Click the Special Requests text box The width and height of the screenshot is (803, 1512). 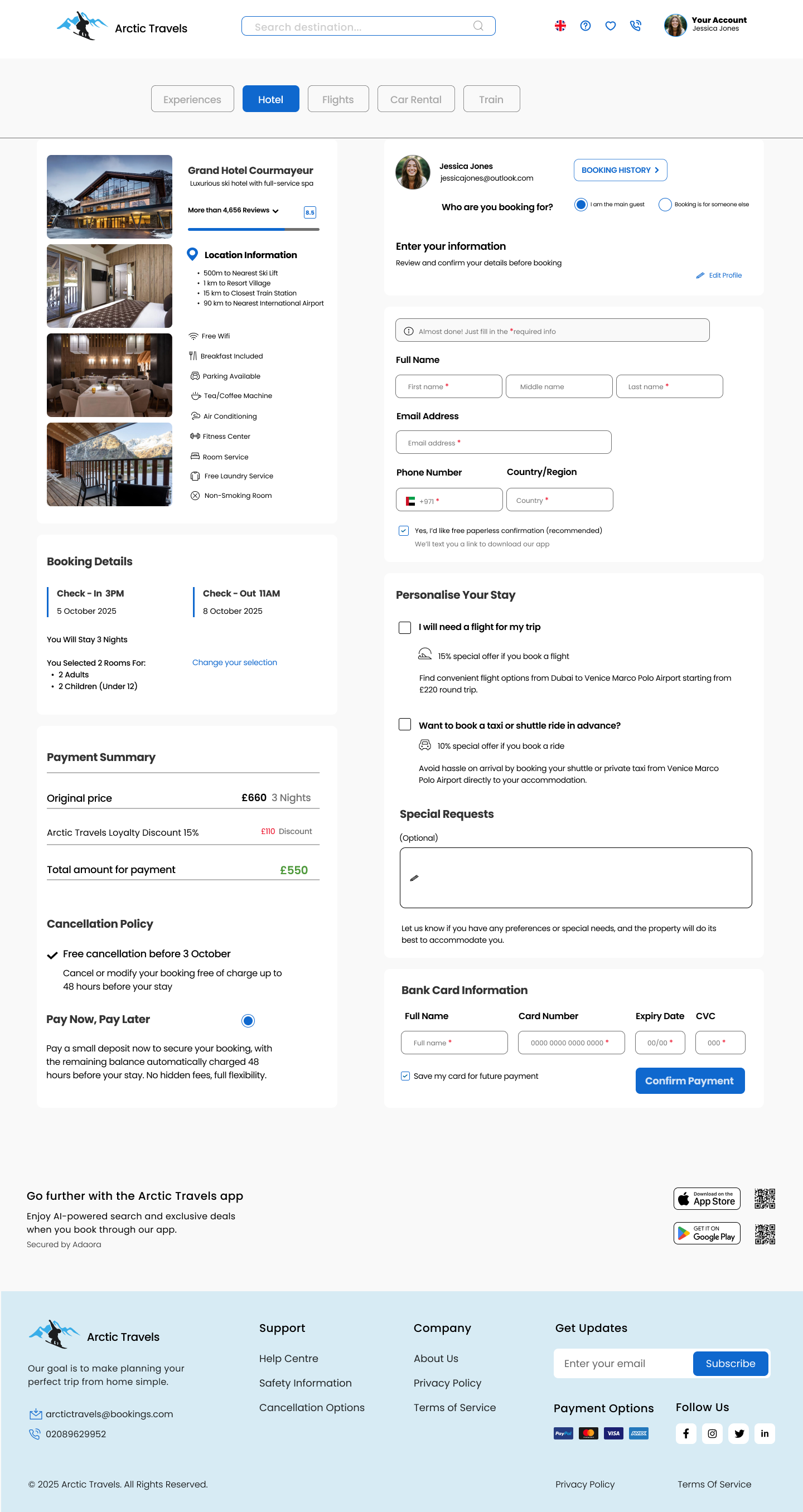point(575,878)
